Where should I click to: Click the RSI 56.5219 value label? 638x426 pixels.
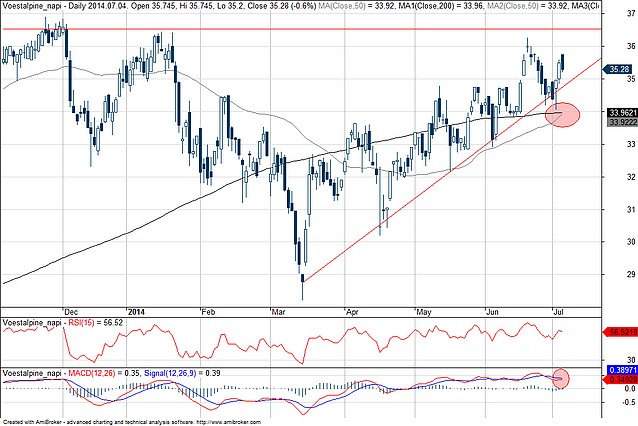[623, 332]
